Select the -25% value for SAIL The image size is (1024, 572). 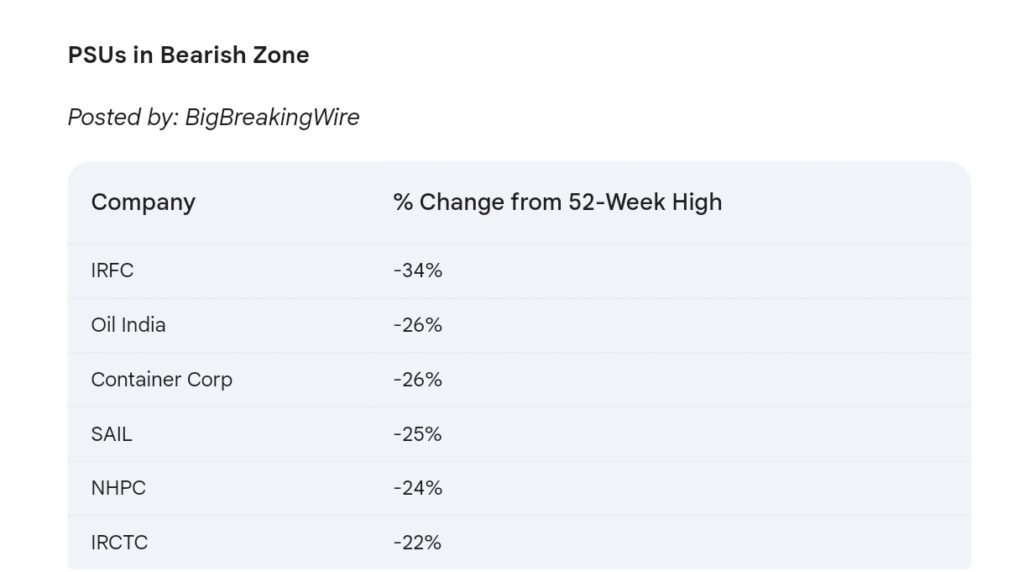click(x=417, y=434)
